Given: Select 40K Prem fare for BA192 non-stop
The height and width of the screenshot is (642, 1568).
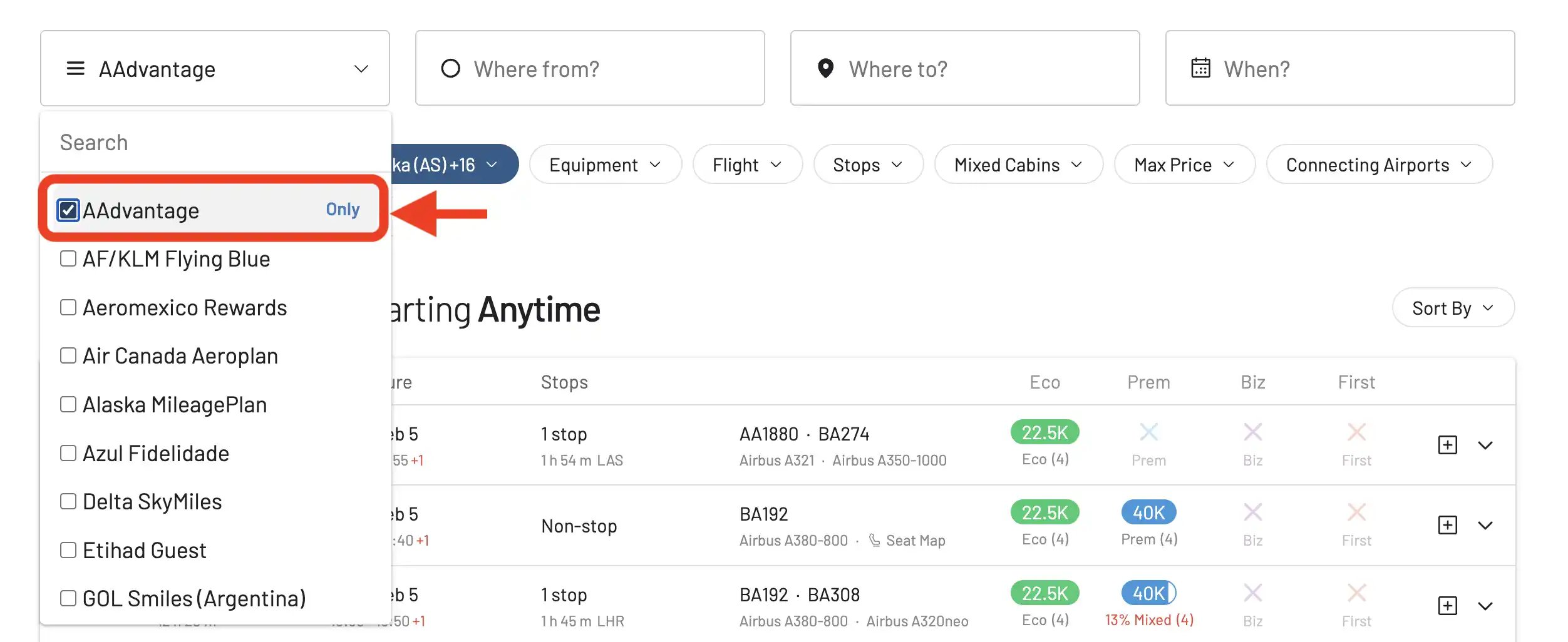Looking at the screenshot, I should click(x=1148, y=512).
